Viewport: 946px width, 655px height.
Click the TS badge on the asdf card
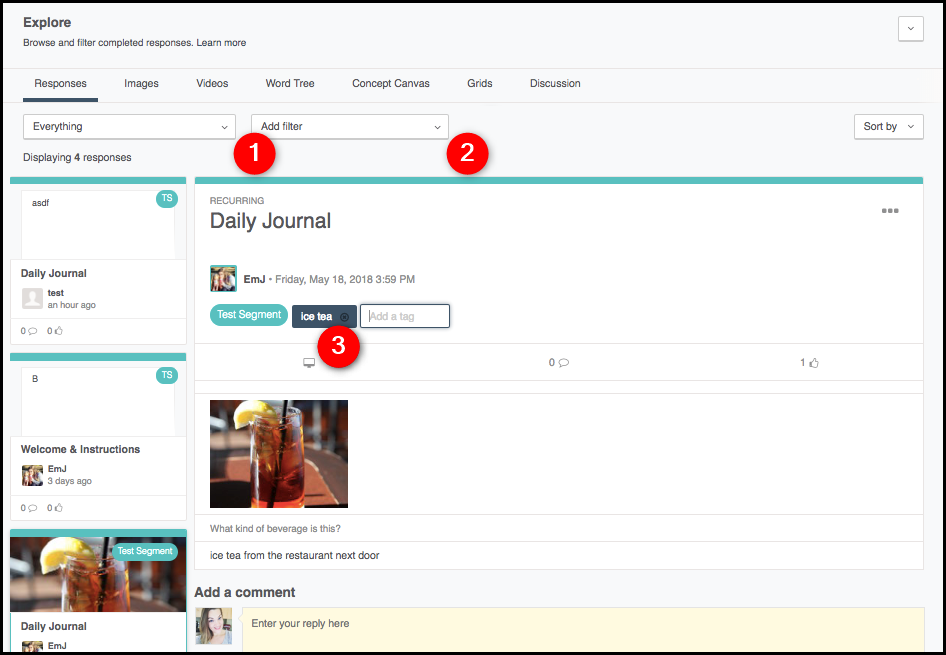(167, 198)
